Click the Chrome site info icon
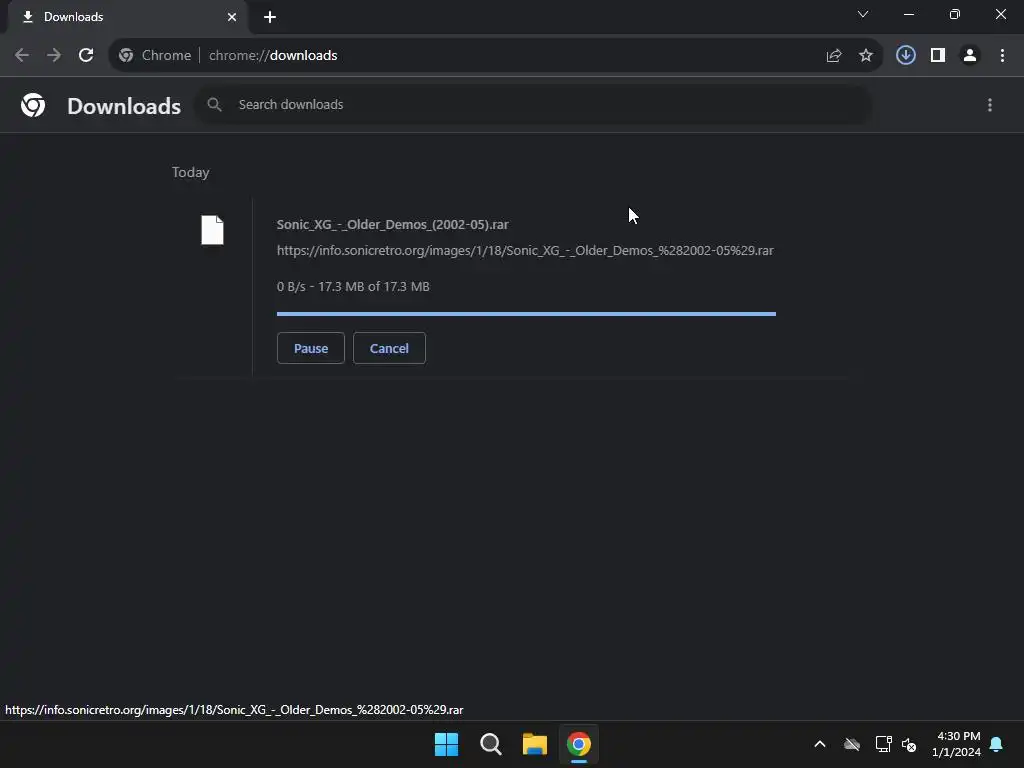The width and height of the screenshot is (1024, 768). pyautogui.click(x=126, y=56)
